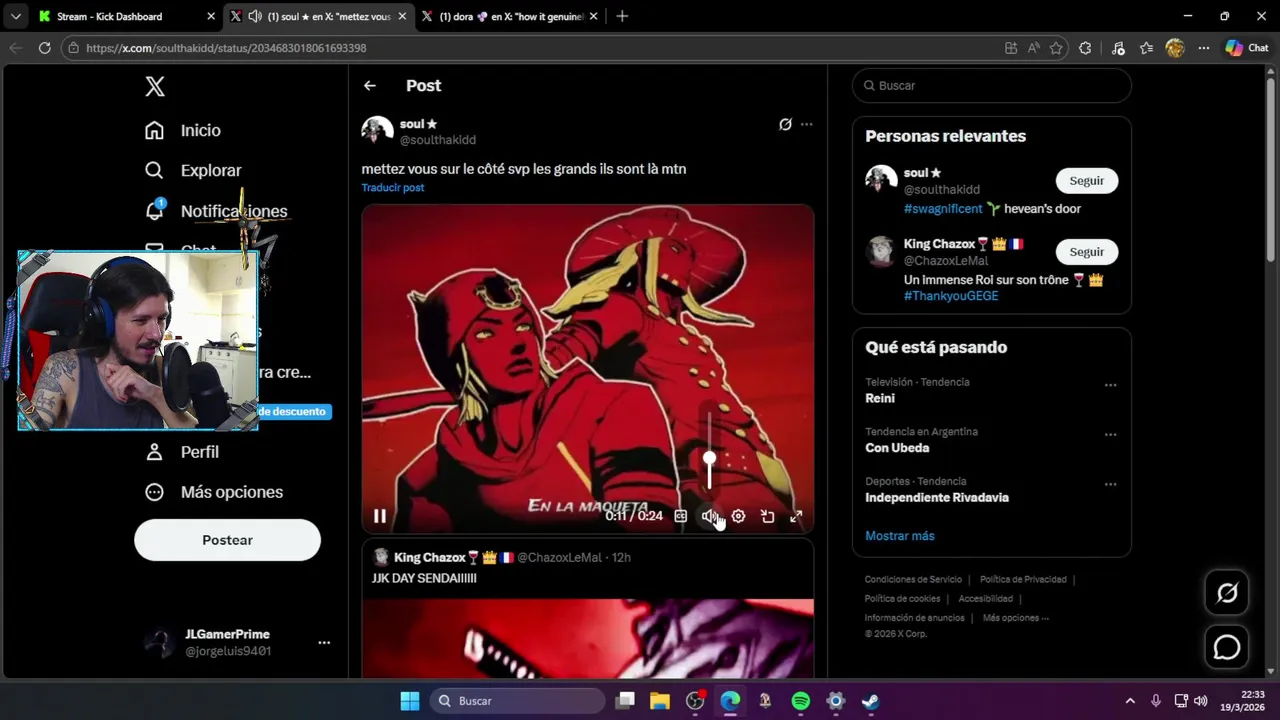Open options for Independiente Rivadavia trend
This screenshot has height=720, width=1280.
[x=1110, y=484]
